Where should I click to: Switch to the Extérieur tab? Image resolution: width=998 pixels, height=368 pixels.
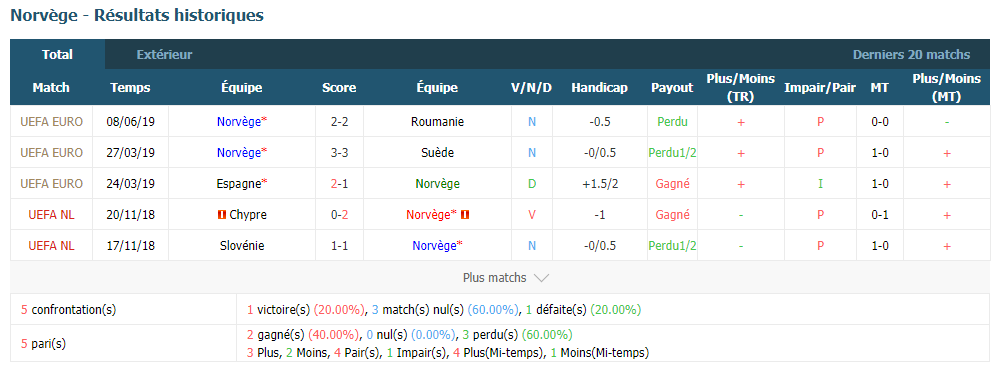pyautogui.click(x=164, y=55)
